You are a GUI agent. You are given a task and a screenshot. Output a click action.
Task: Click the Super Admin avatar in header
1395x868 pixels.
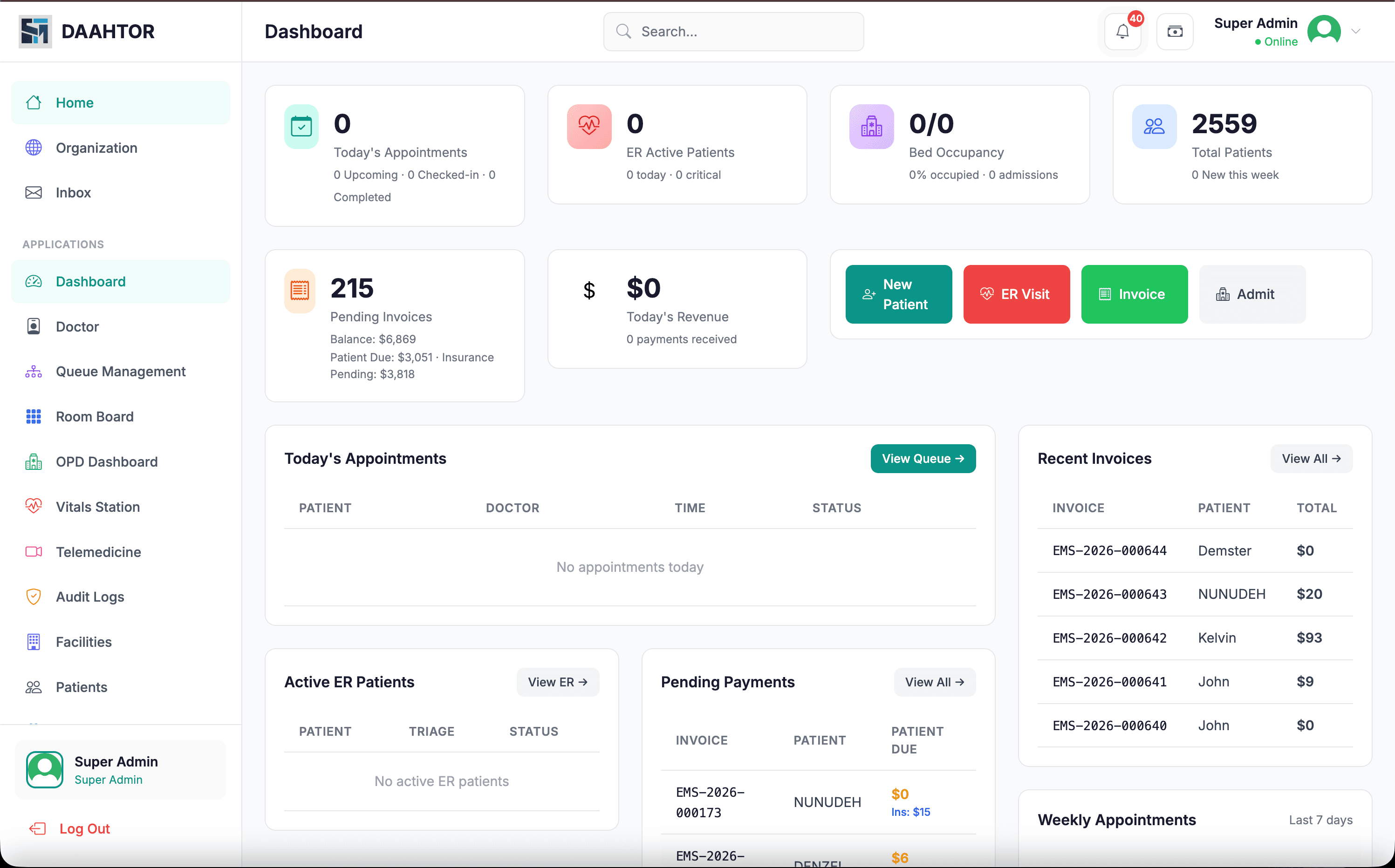[1324, 32]
